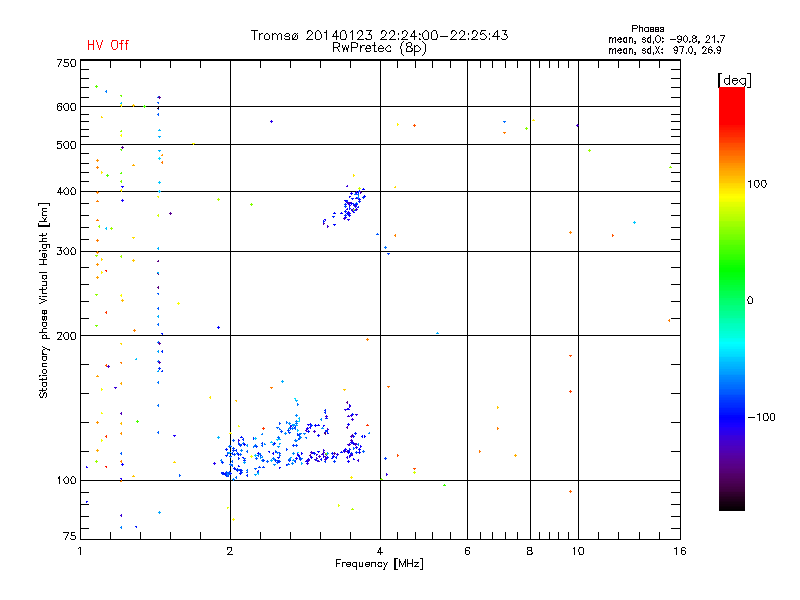Click the '750' height axis label

67,63
